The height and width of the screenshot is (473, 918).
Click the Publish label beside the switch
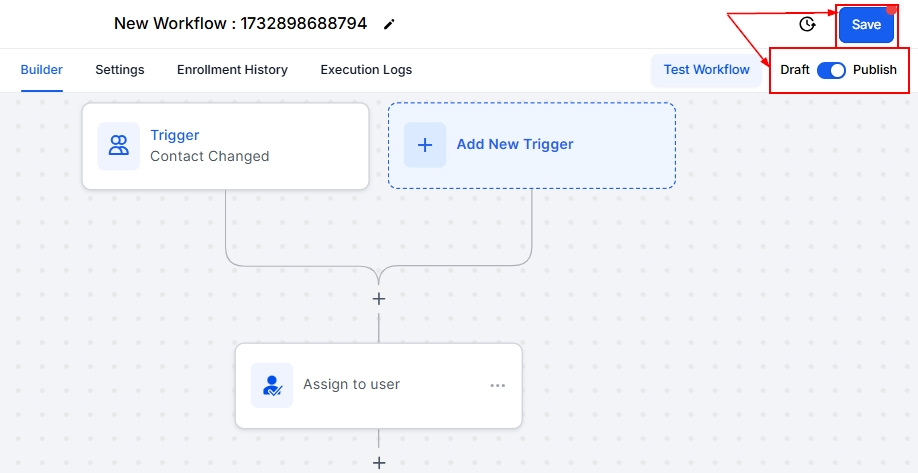tap(875, 70)
